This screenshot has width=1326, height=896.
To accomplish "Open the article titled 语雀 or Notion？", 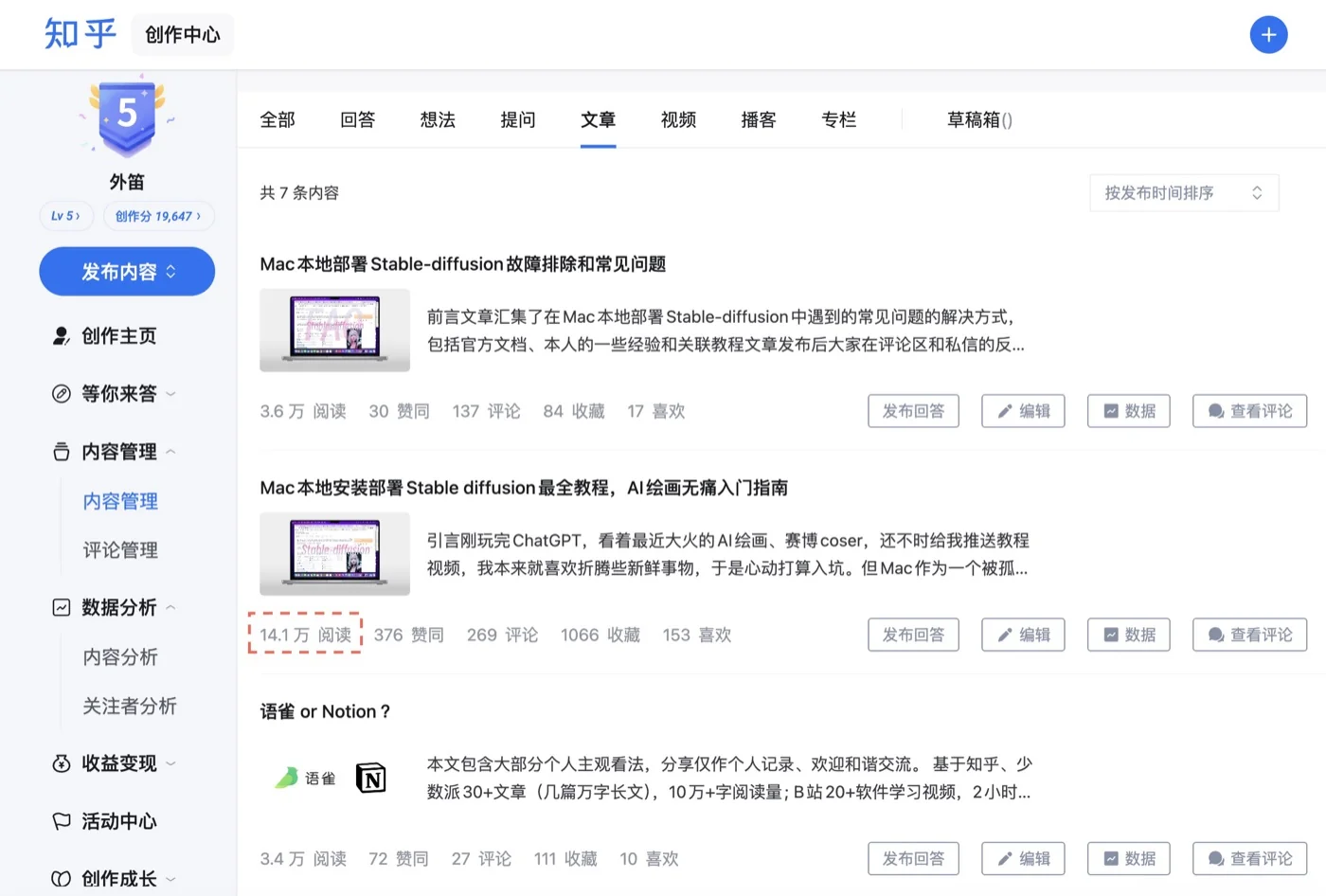I will [325, 711].
